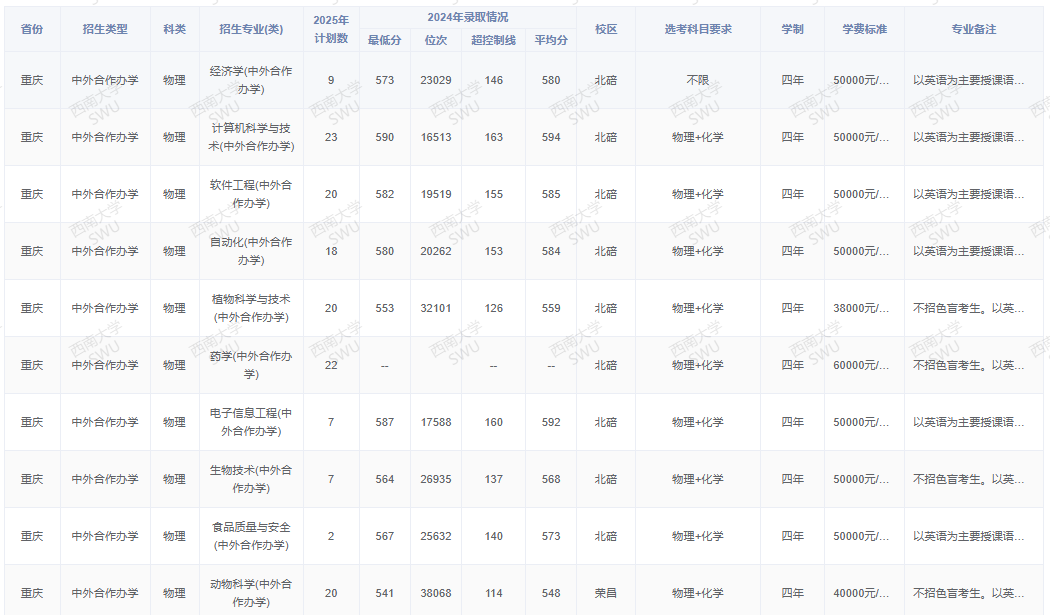
Task: Select the 招生专业(类) column header
Action: click(251, 29)
